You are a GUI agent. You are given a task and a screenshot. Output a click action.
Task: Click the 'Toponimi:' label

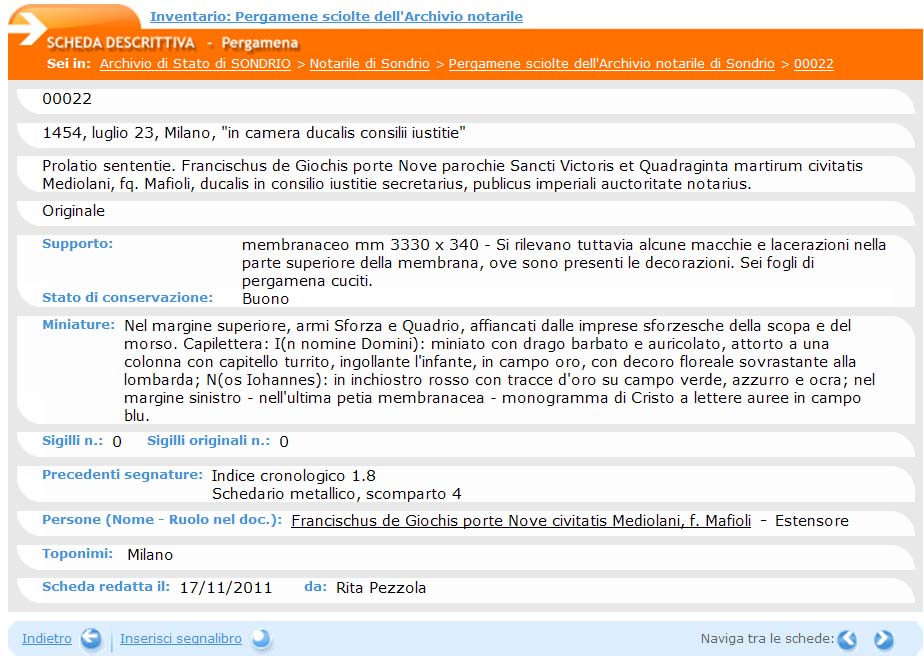[77, 554]
